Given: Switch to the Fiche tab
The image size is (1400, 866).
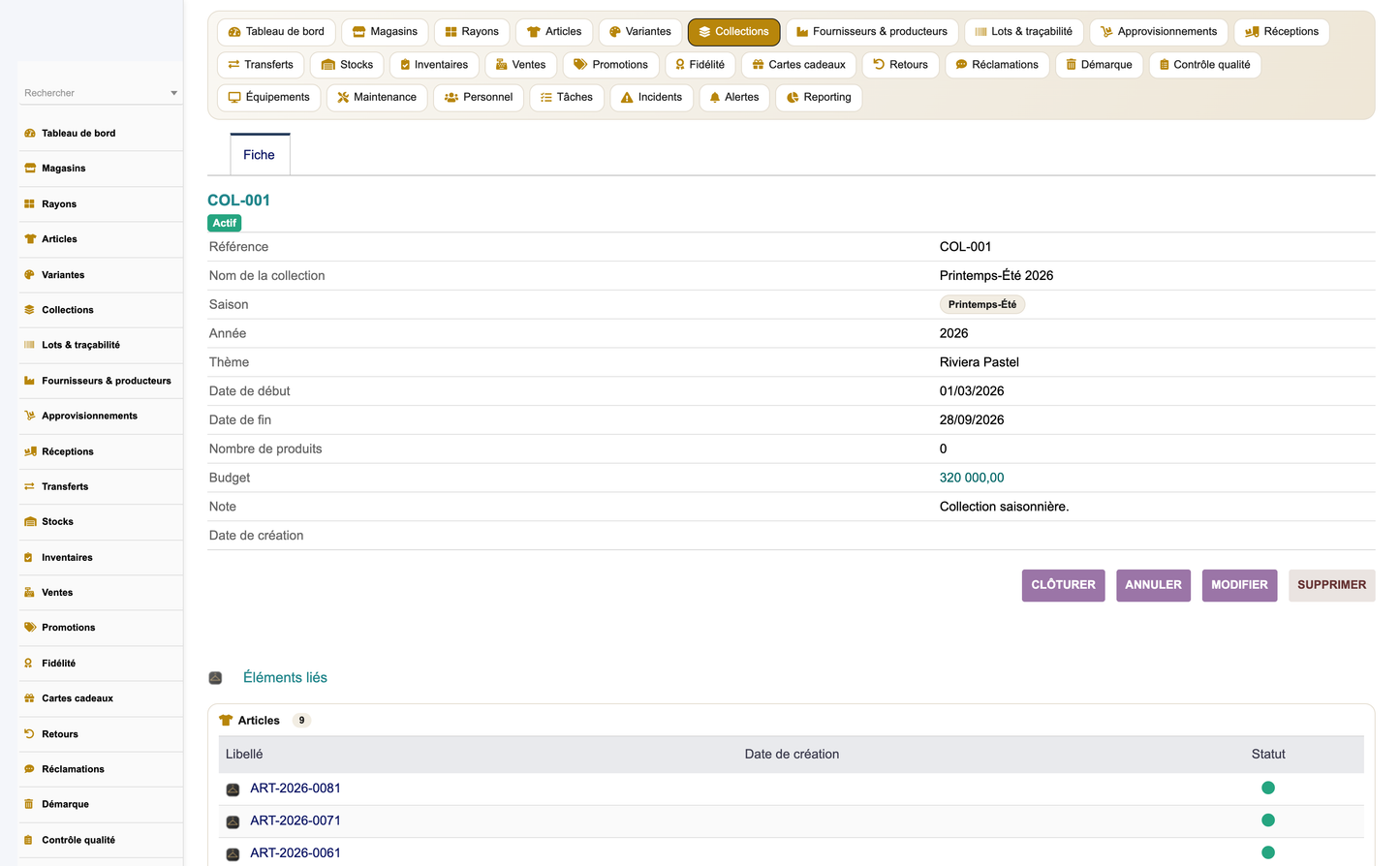Looking at the screenshot, I should pyautogui.click(x=260, y=155).
